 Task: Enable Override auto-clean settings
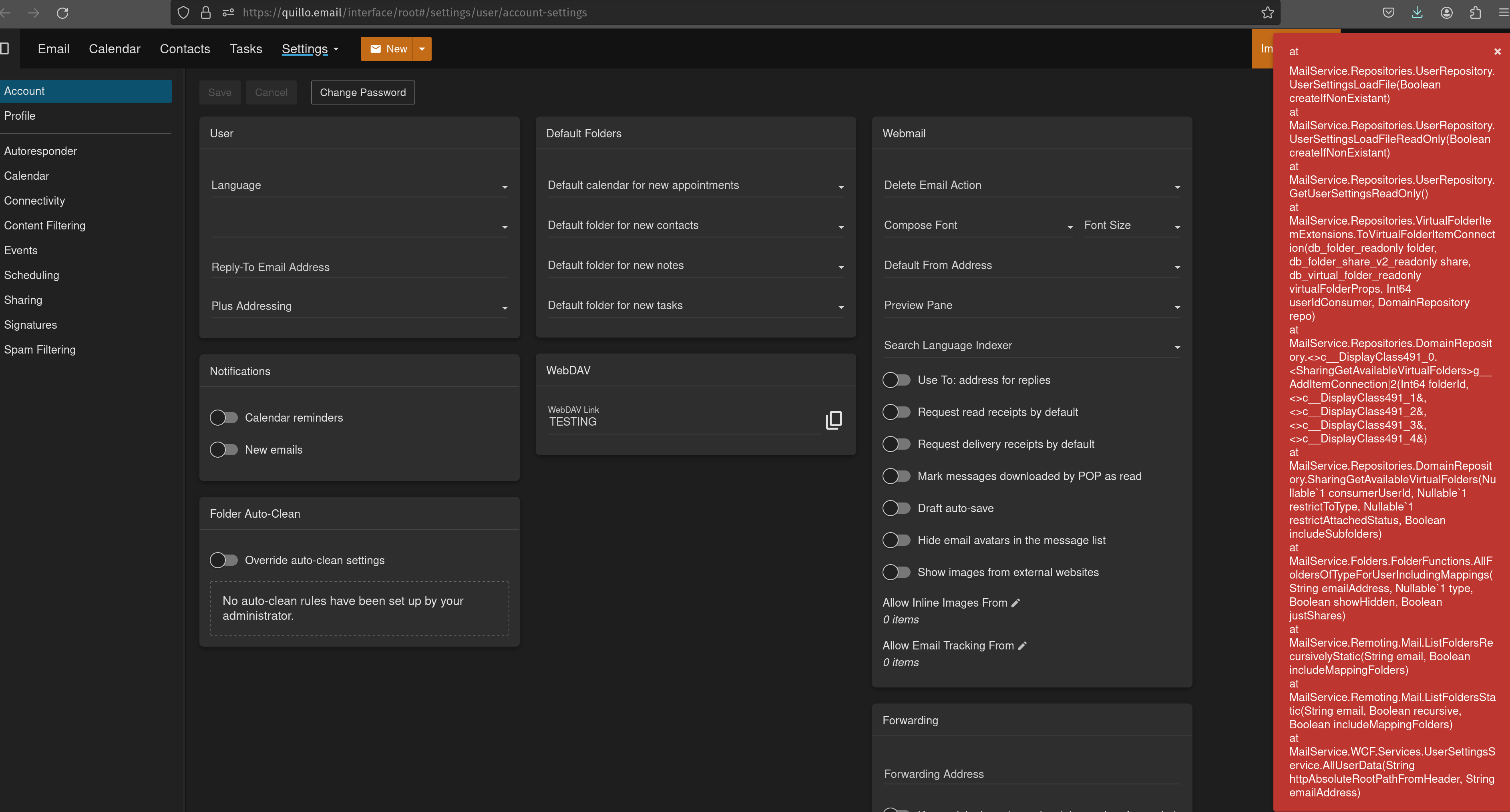point(224,560)
